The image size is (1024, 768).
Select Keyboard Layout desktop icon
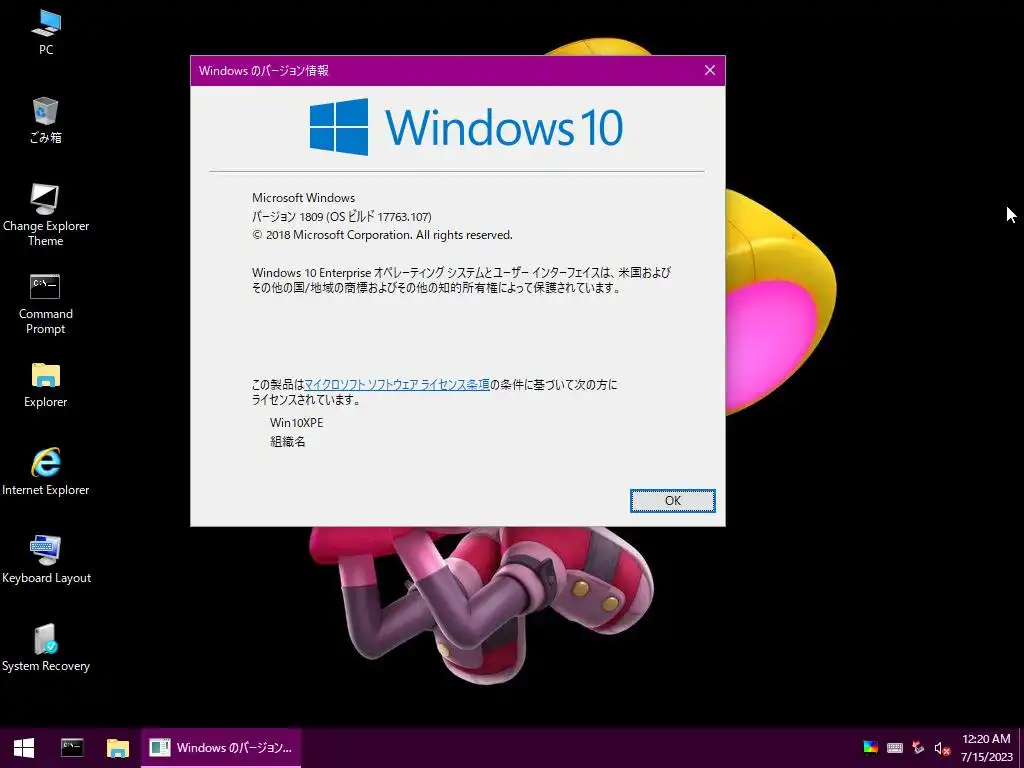coord(46,560)
